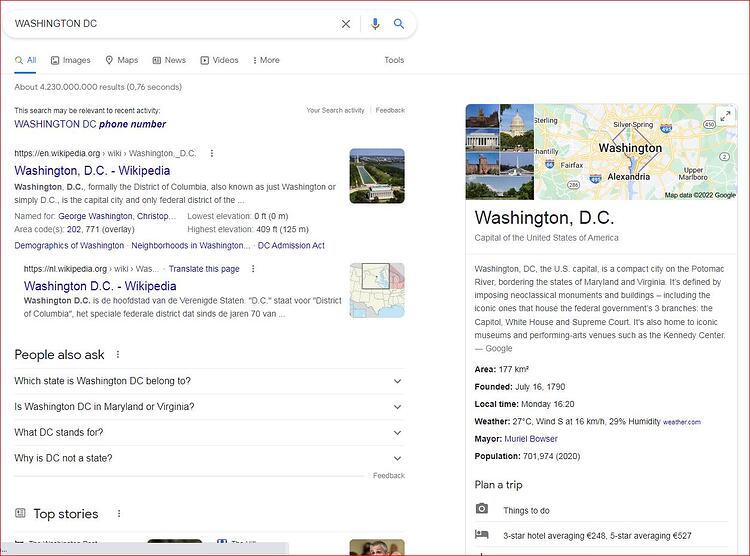The image size is (750, 556).
Task: Open Washington, D.C. - Wikipedia English result
Action: (x=92, y=171)
